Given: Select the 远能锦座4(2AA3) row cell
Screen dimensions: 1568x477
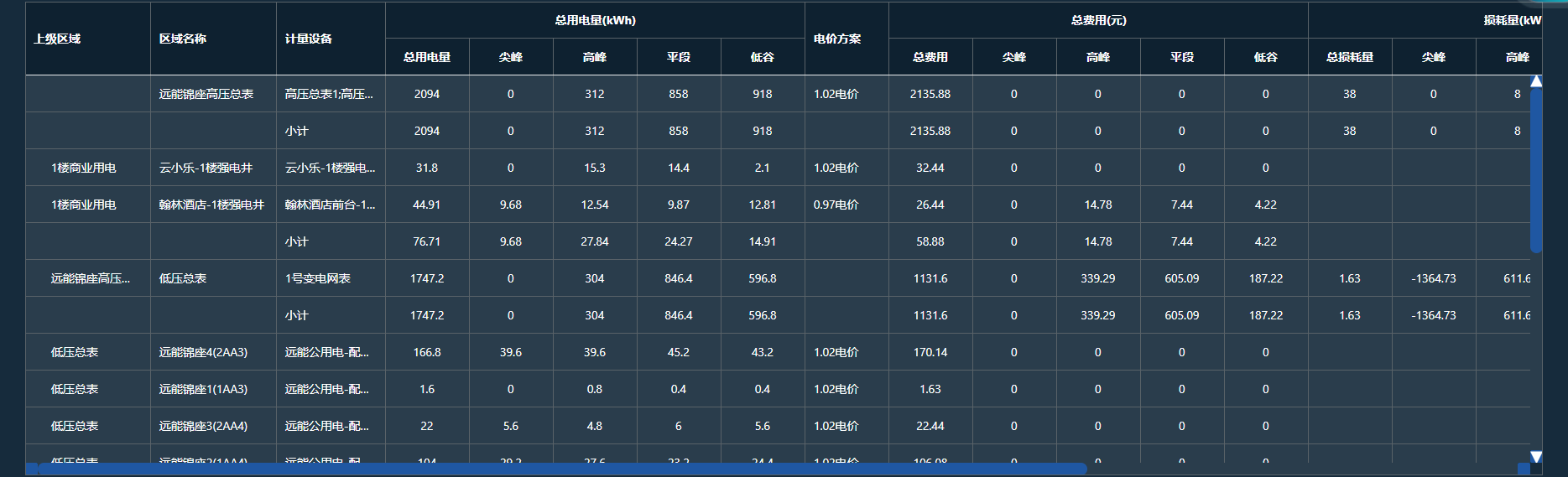Looking at the screenshot, I should tap(203, 352).
